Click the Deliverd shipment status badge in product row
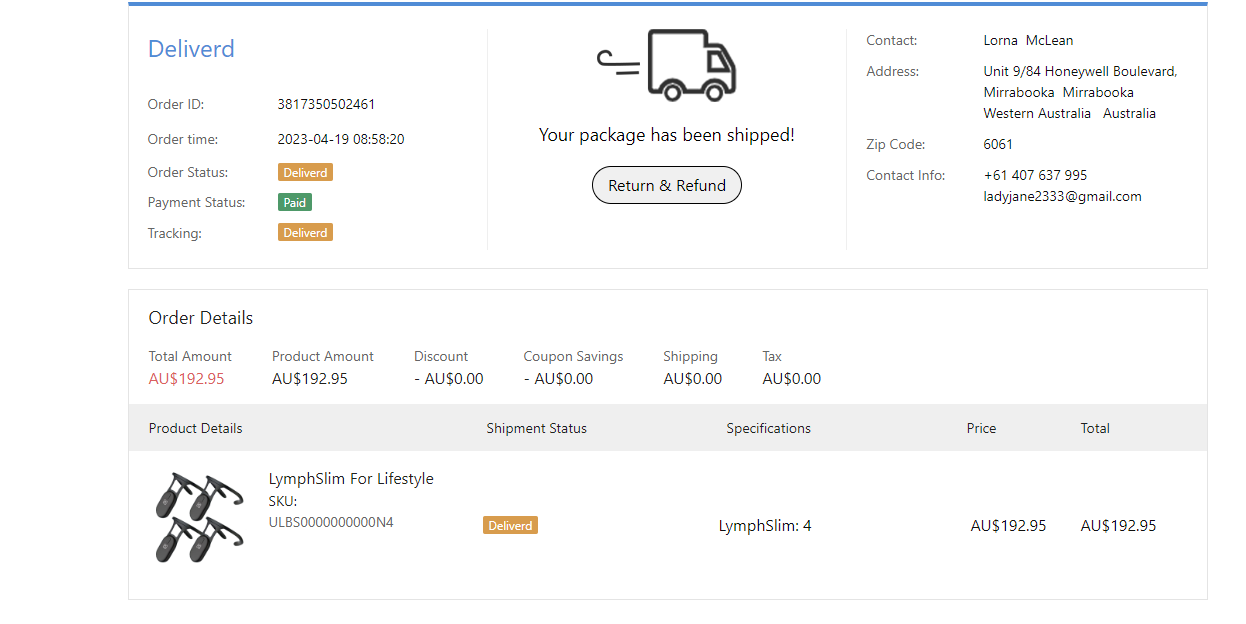Image resolution: width=1246 pixels, height=624 pixels. coord(510,525)
